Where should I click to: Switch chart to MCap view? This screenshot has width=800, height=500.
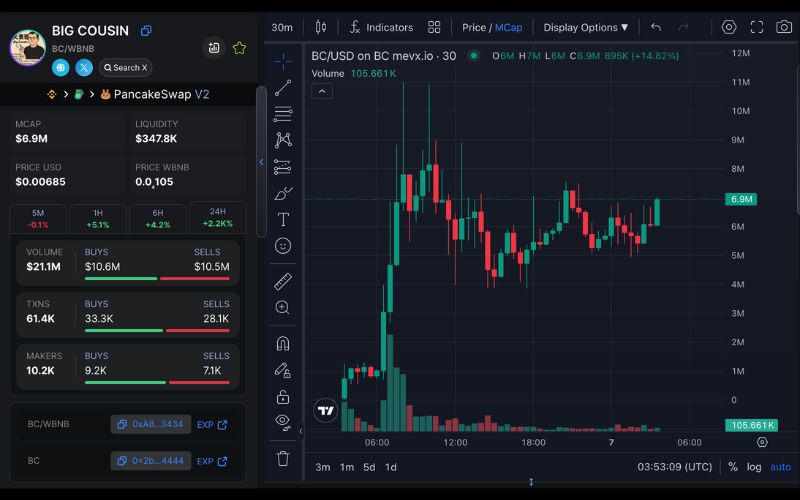[x=509, y=28]
